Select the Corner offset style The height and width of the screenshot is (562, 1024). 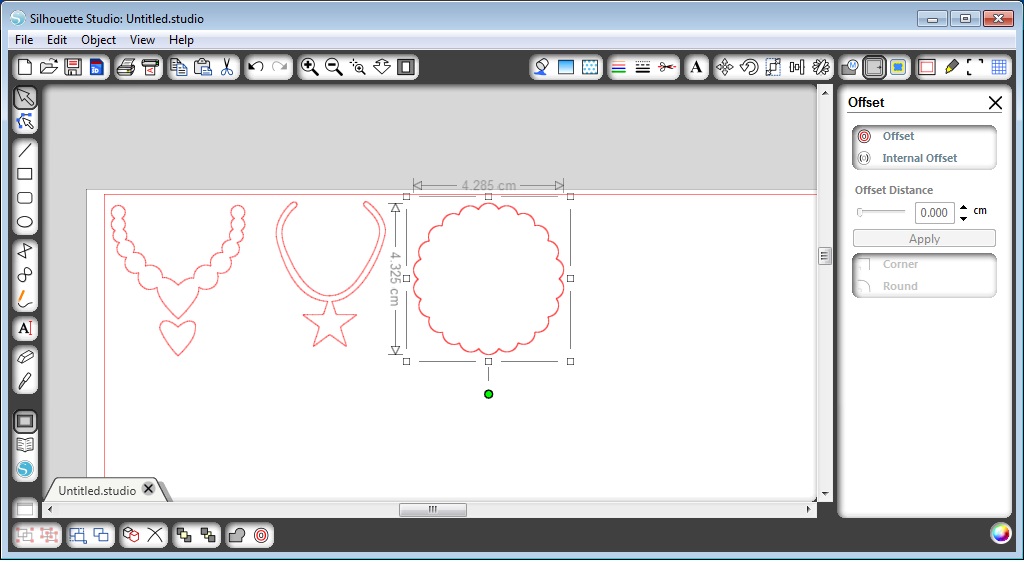pos(900,264)
